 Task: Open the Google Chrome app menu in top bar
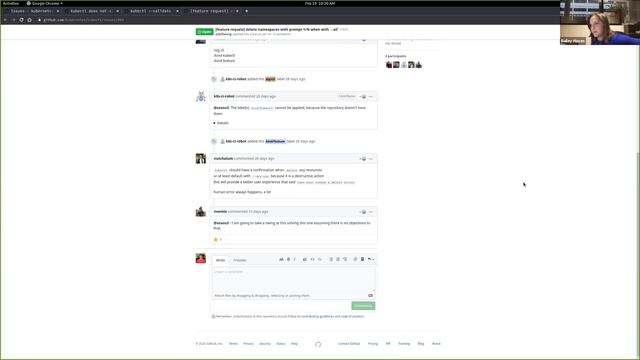(x=45, y=3)
